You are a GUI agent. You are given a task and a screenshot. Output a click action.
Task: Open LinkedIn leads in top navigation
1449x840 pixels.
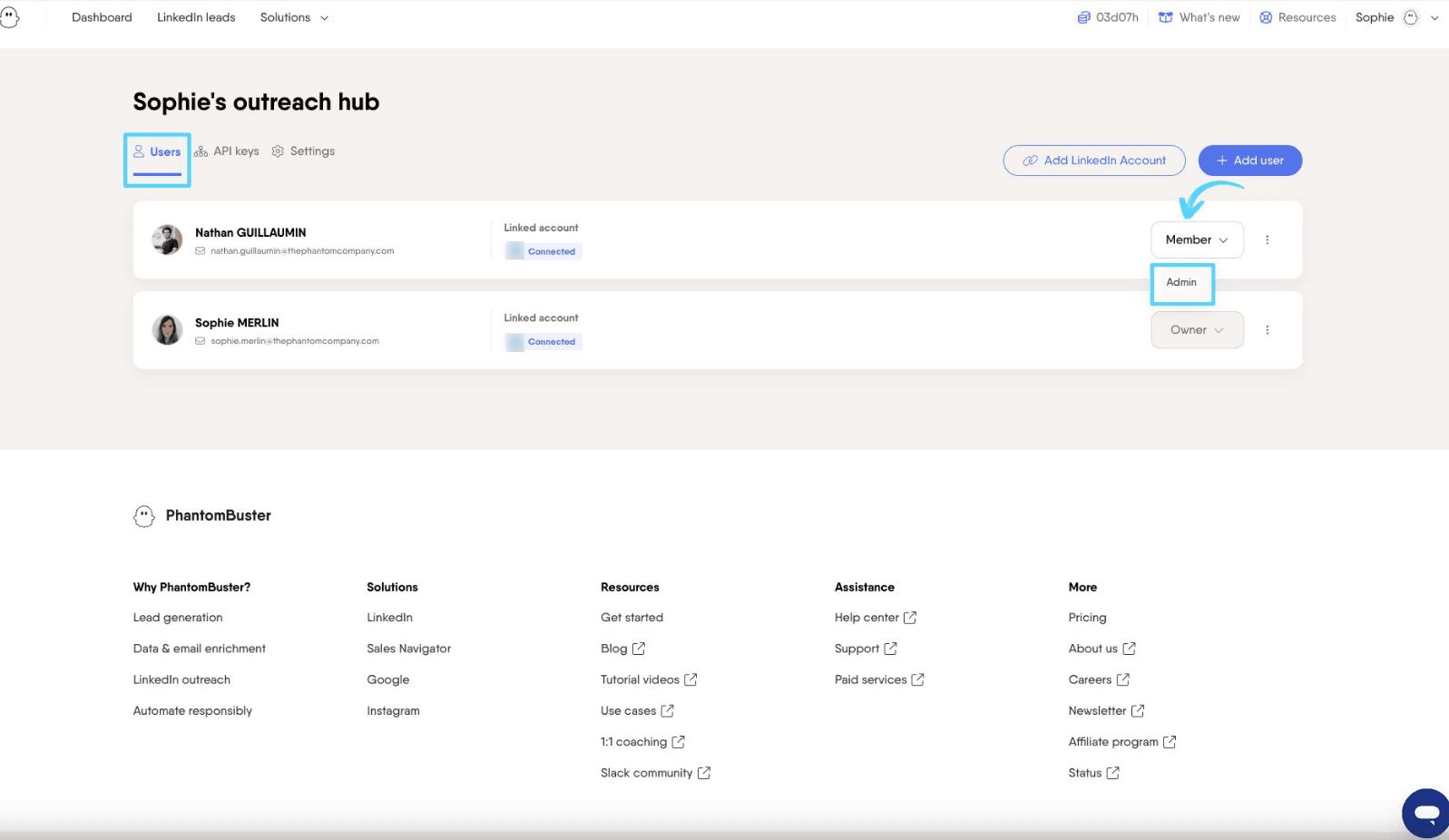coord(196,17)
